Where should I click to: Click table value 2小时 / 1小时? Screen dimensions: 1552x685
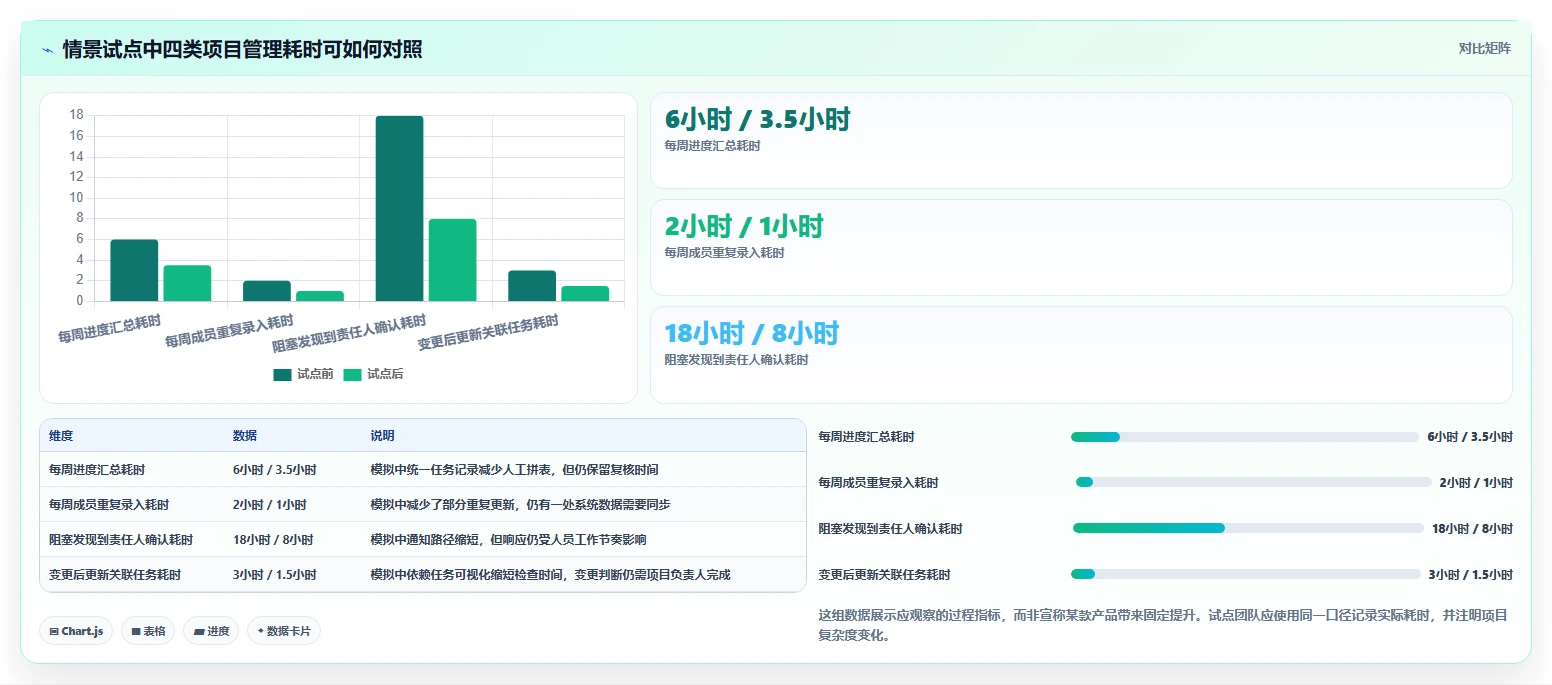270,505
